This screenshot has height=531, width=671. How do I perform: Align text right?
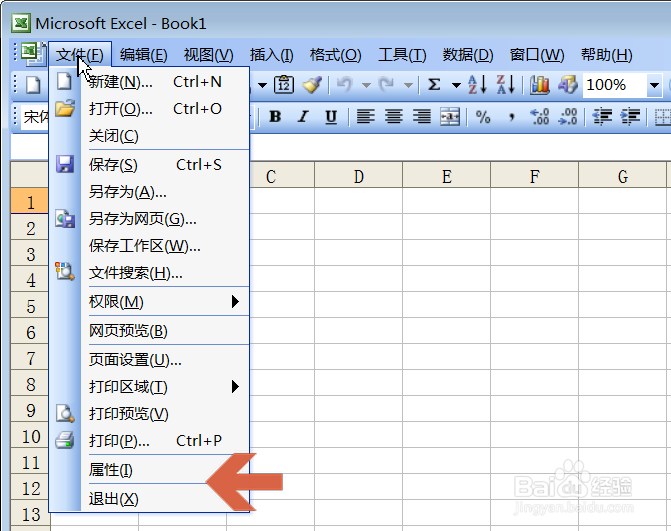tap(422, 116)
